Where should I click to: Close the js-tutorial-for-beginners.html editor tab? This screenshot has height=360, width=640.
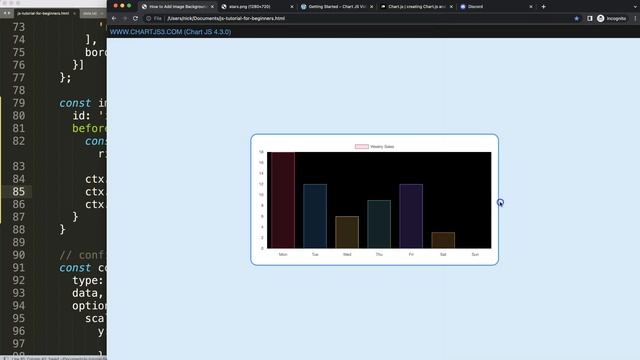pyautogui.click(x=74, y=13)
